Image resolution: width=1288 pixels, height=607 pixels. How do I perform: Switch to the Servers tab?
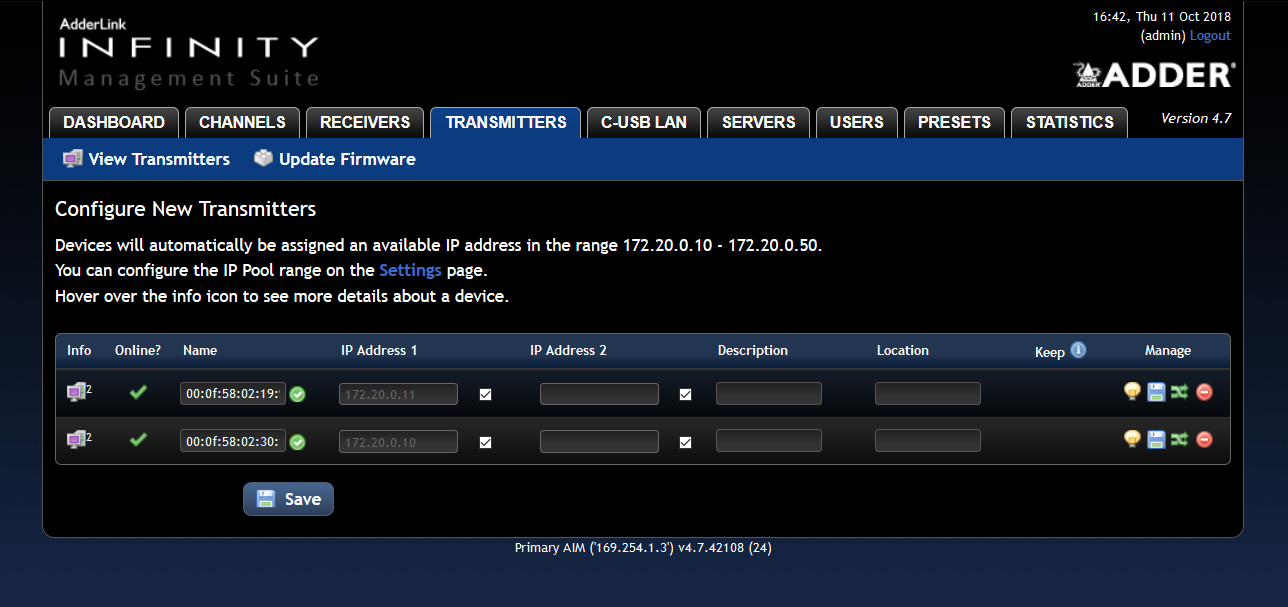(x=759, y=122)
